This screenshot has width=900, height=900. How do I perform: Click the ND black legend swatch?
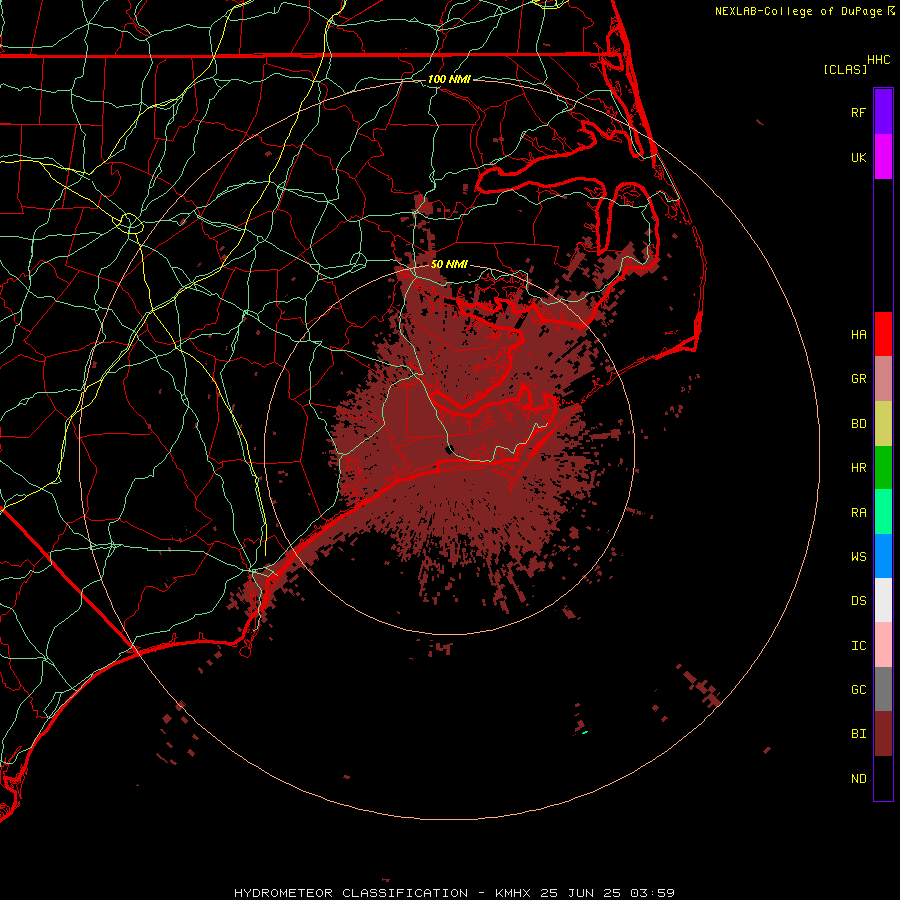coord(883,778)
